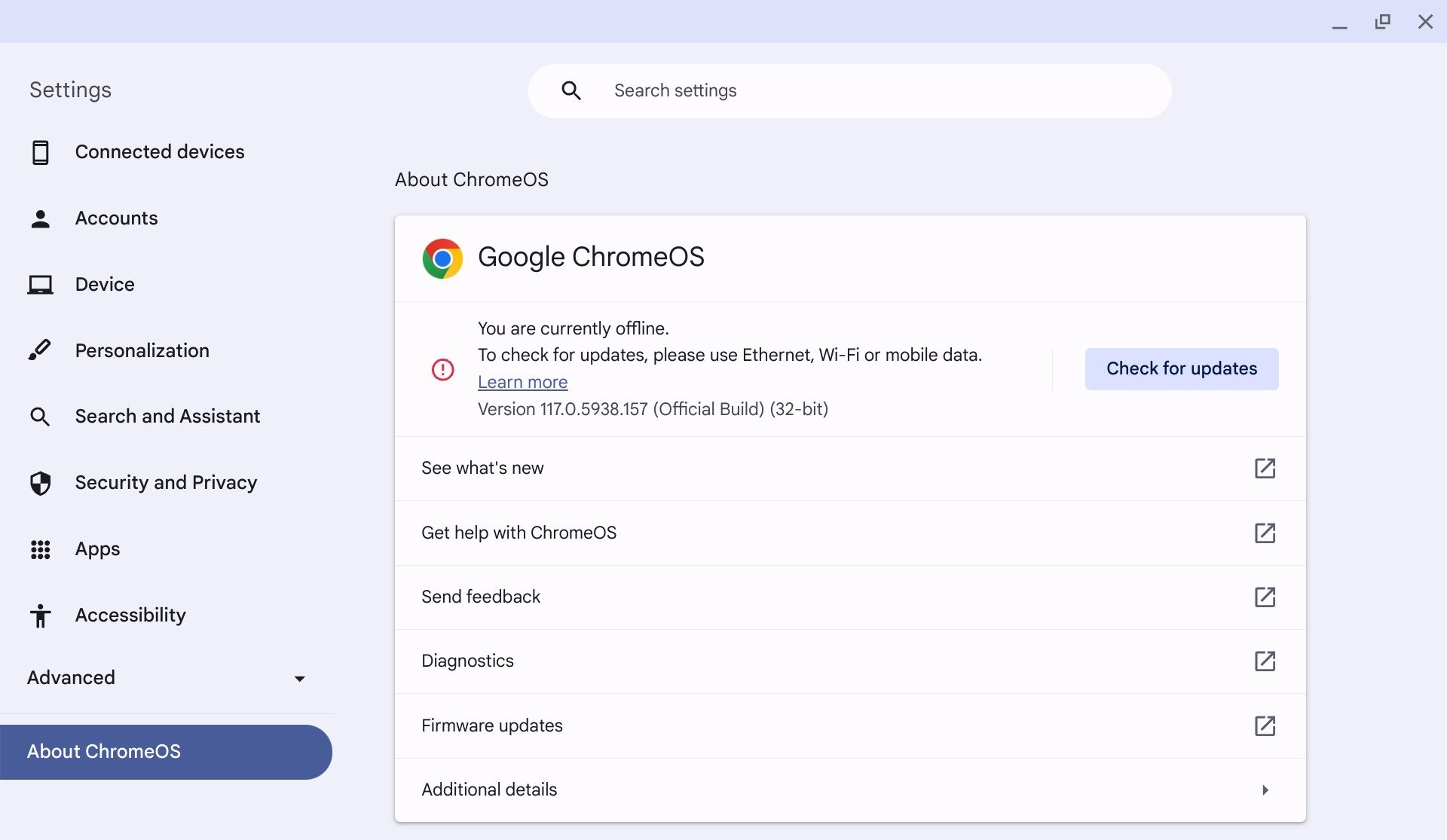The height and width of the screenshot is (840, 1447).
Task: Select the Accounts section icon
Action: coord(41,218)
